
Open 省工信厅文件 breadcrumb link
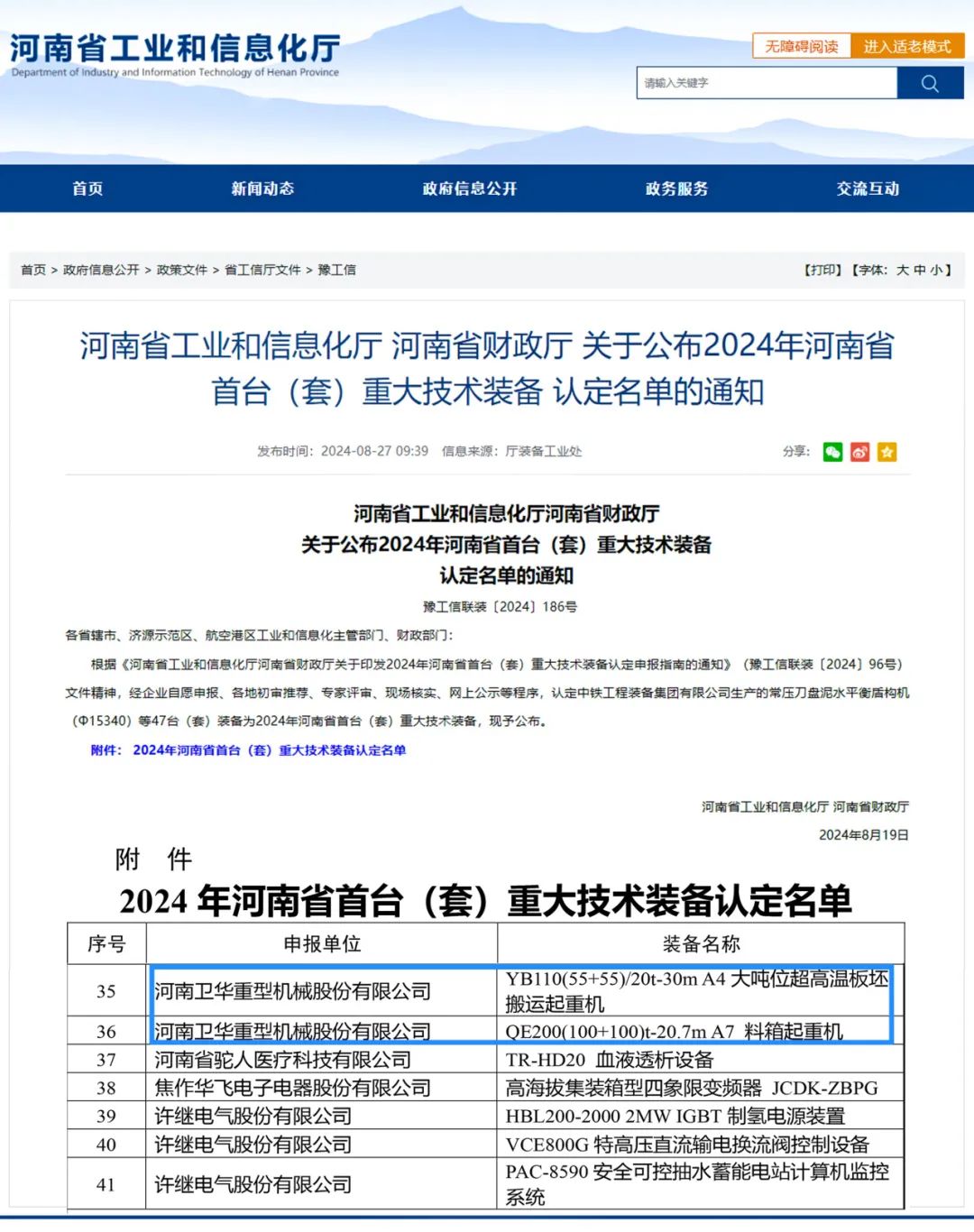pos(262,270)
